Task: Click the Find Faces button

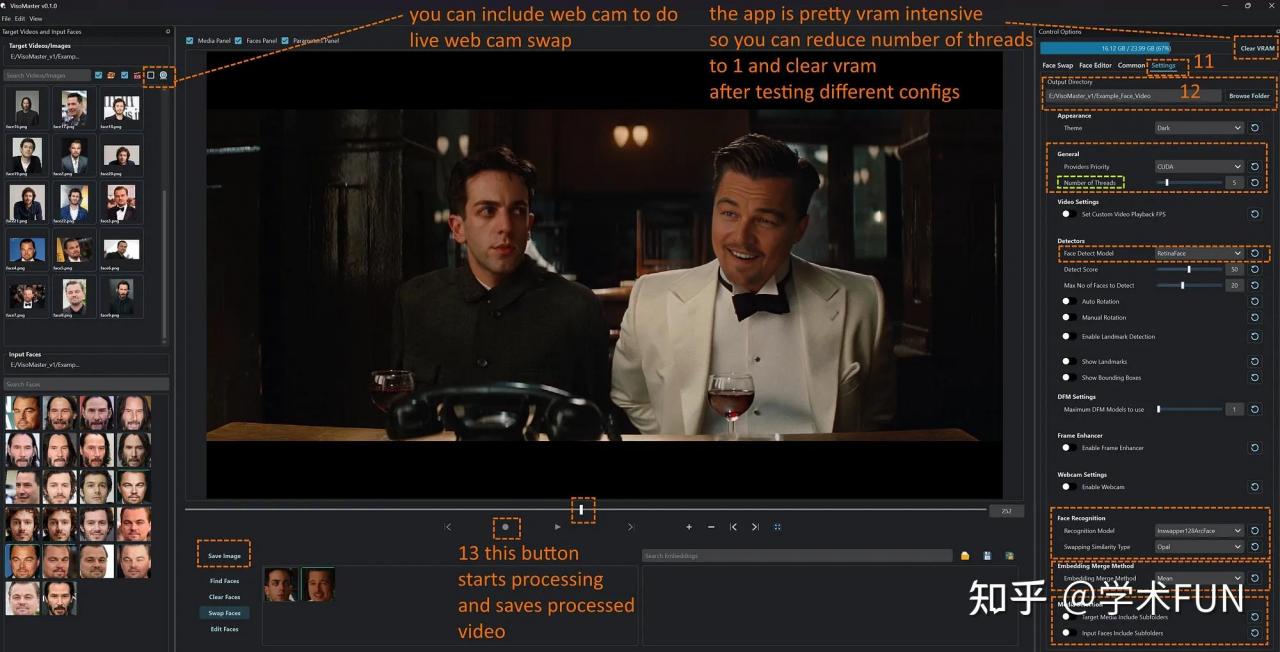Action: point(224,581)
